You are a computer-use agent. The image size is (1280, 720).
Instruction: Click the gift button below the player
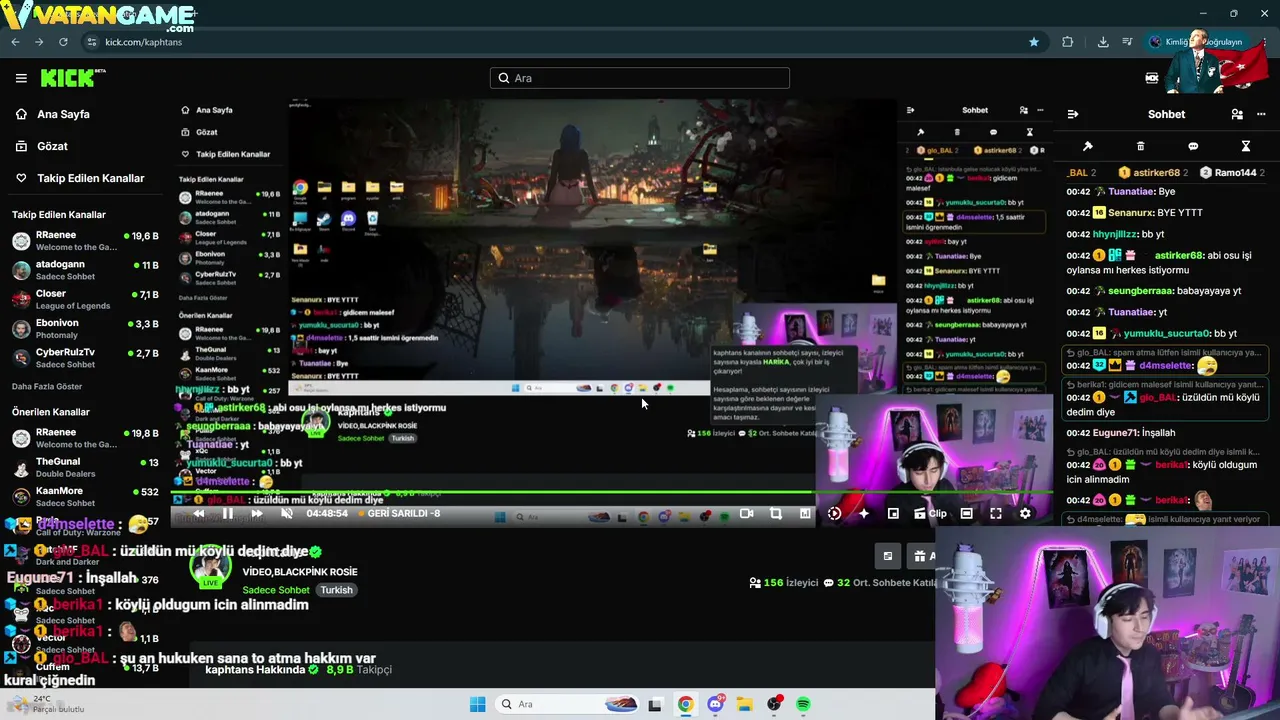pyautogui.click(x=923, y=556)
